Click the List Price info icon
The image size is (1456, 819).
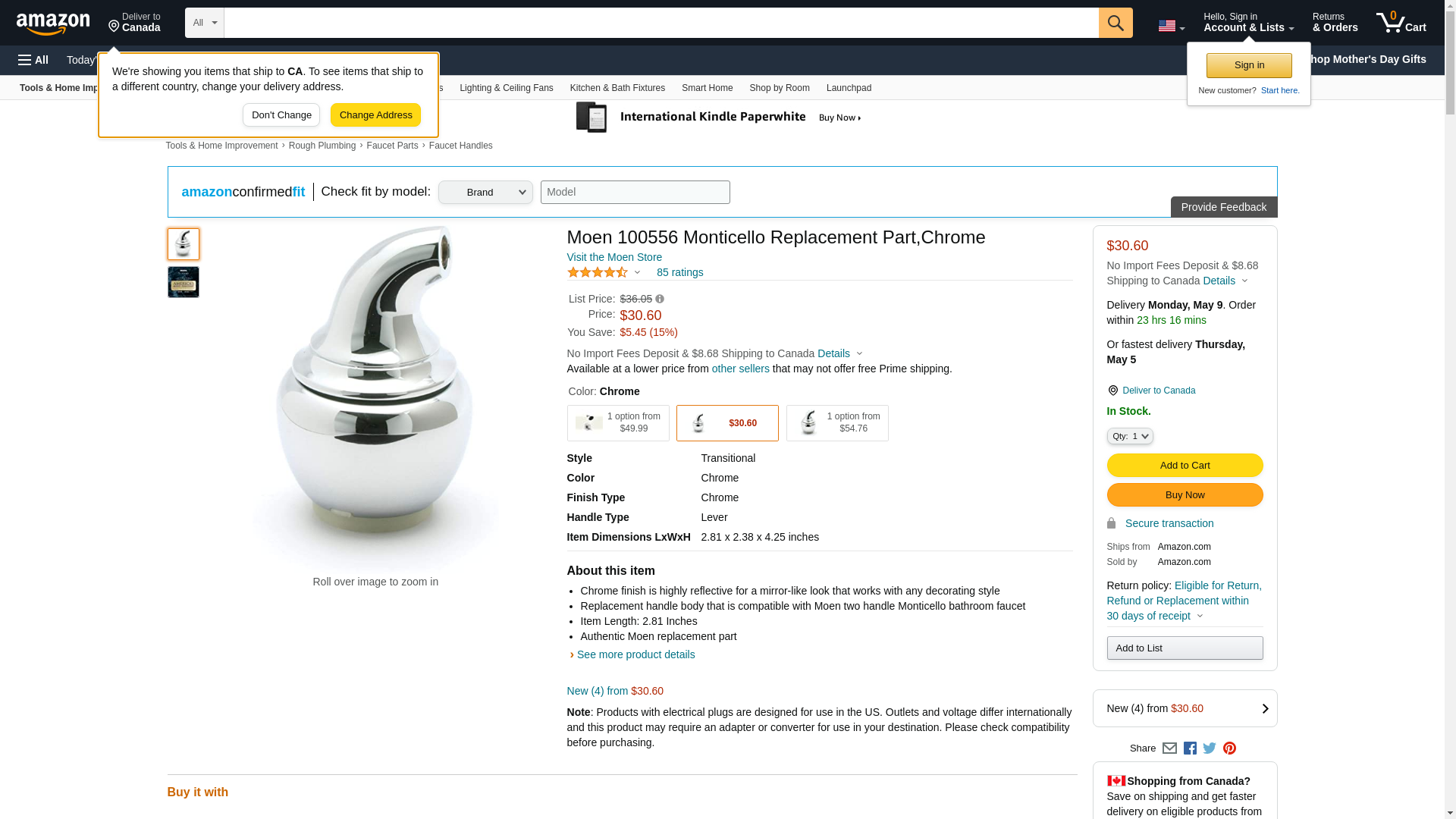(x=660, y=300)
